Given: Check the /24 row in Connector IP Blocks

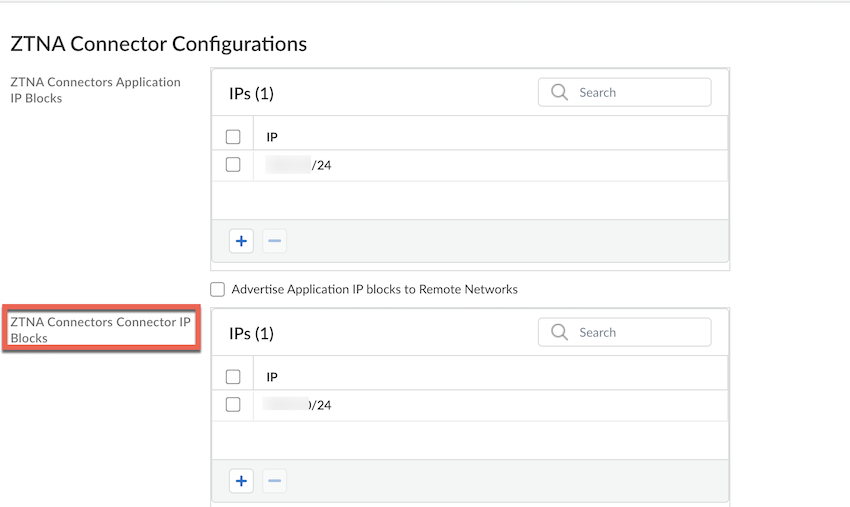Looking at the screenshot, I should (233, 405).
